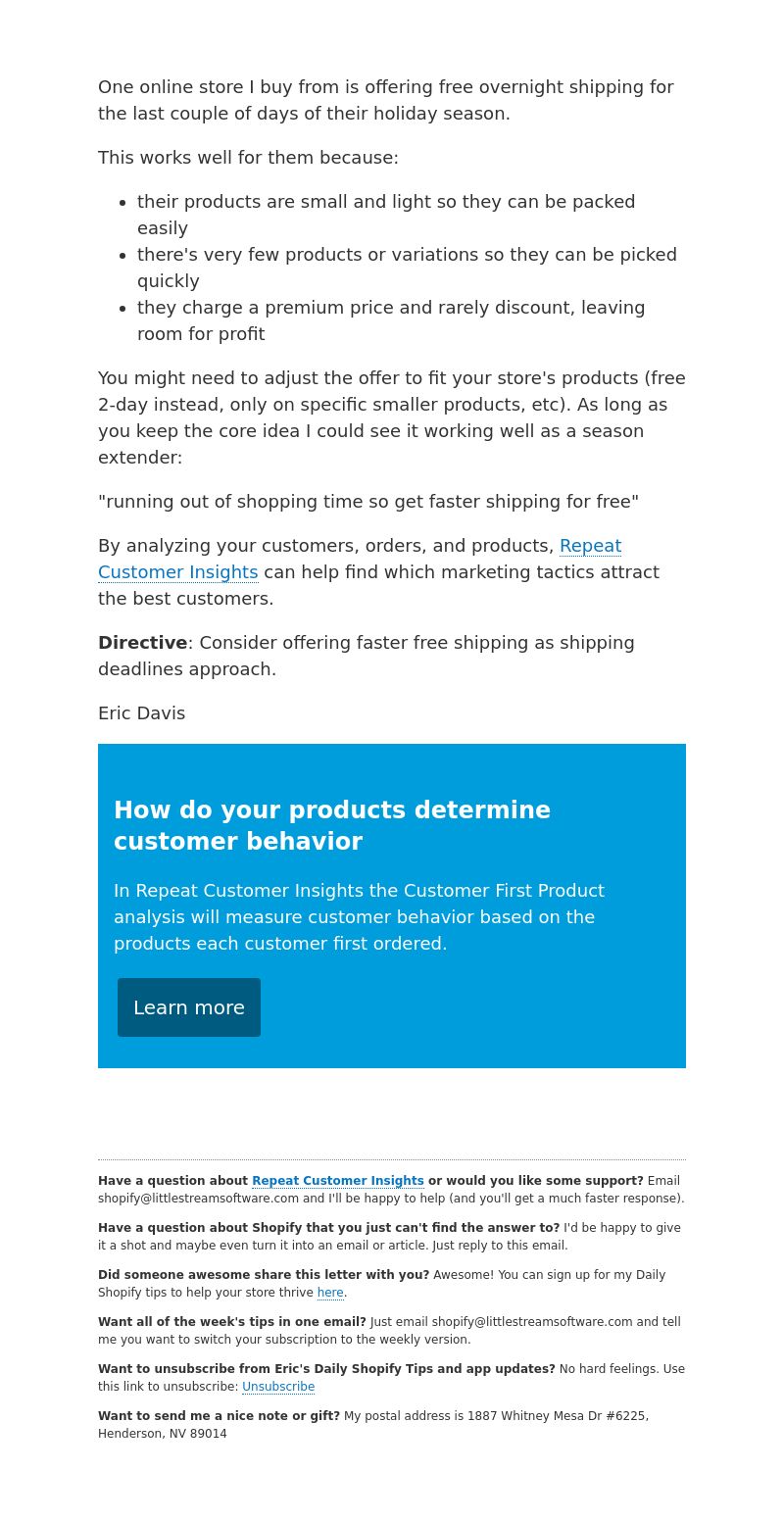Click the bullet about very few products or variations
Viewport: 784px width, 1520px height.
click(x=407, y=268)
